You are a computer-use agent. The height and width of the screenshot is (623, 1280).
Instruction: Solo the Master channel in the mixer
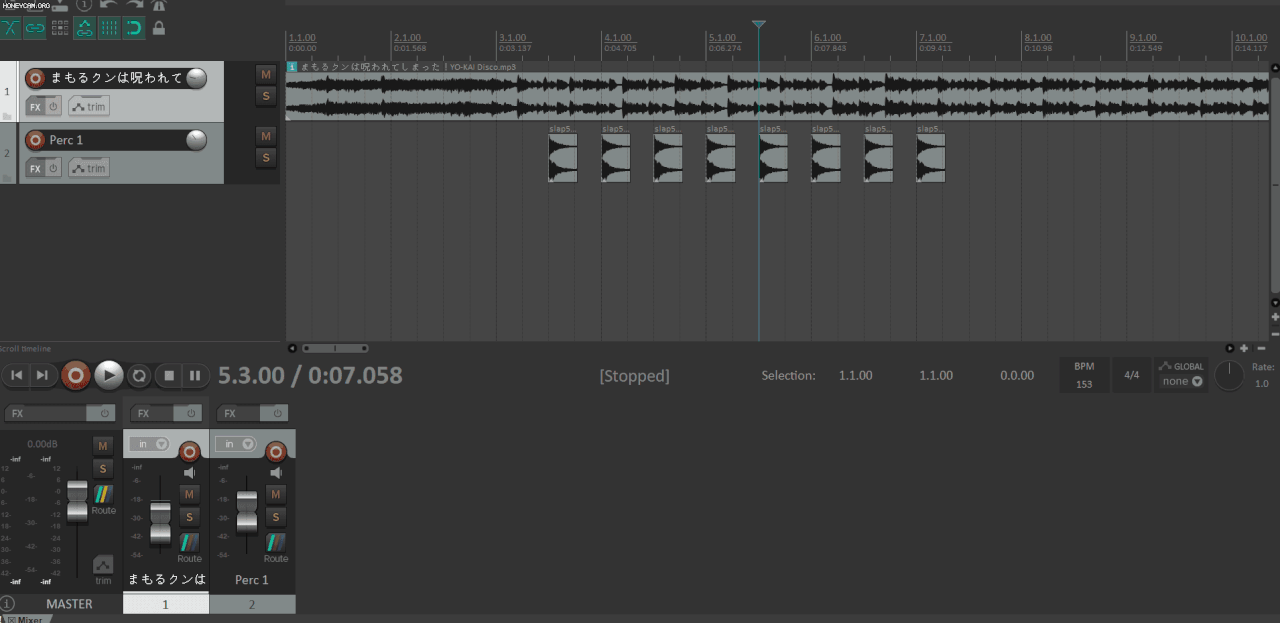pyautogui.click(x=104, y=468)
